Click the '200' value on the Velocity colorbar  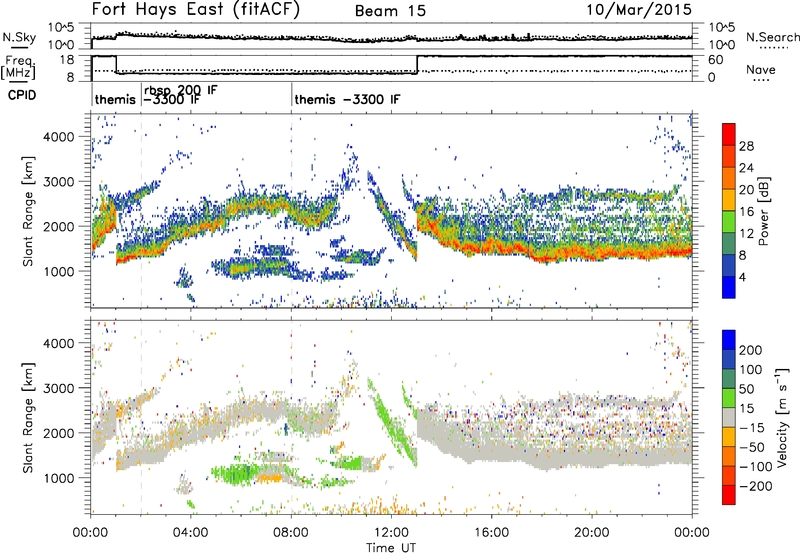pyautogui.click(x=751, y=350)
